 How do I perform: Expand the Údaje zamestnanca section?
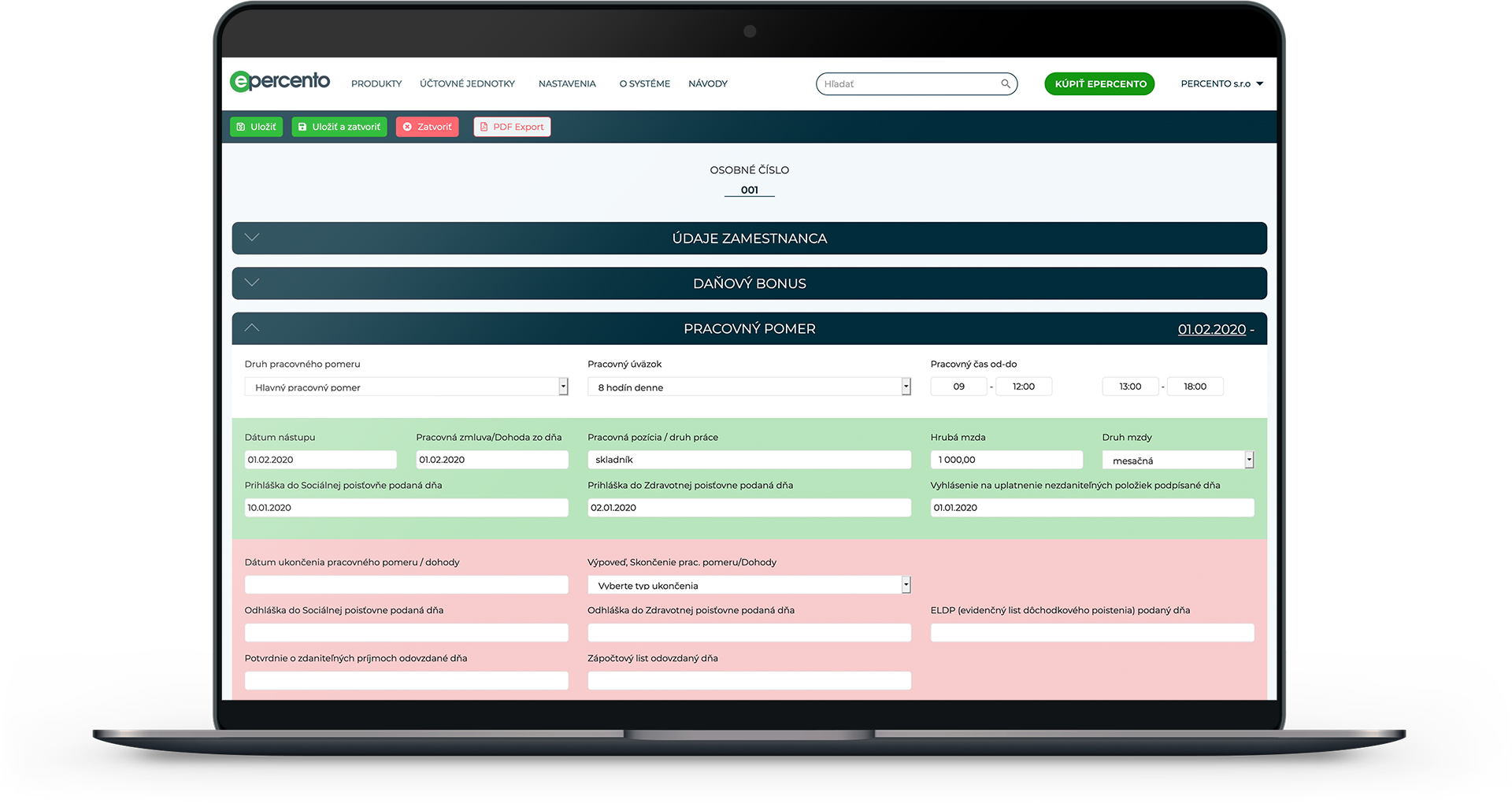click(749, 239)
